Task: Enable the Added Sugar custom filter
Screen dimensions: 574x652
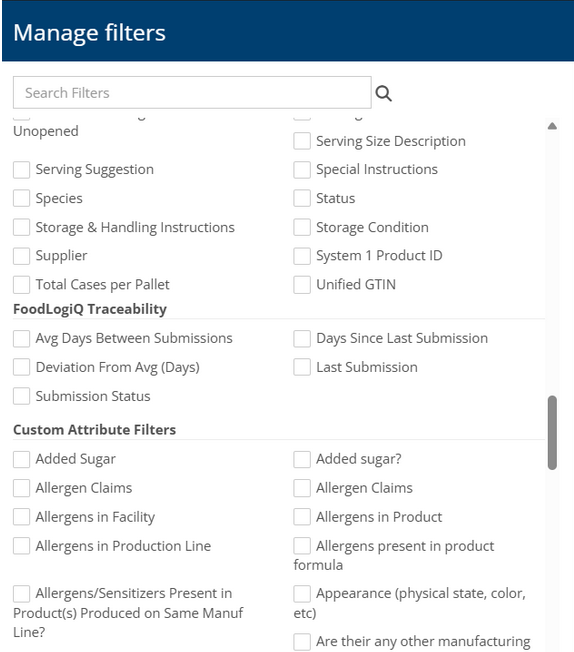Action: coord(21,459)
